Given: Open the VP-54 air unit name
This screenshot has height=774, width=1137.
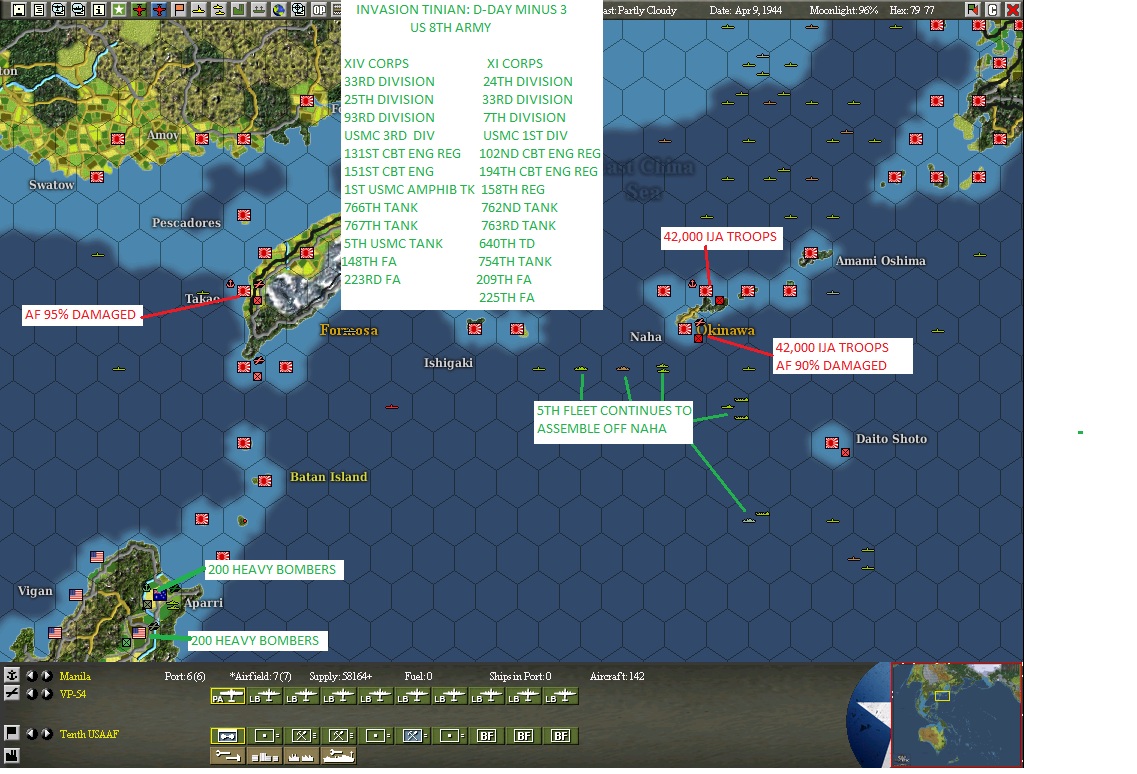Looking at the screenshot, I should pos(73,694).
